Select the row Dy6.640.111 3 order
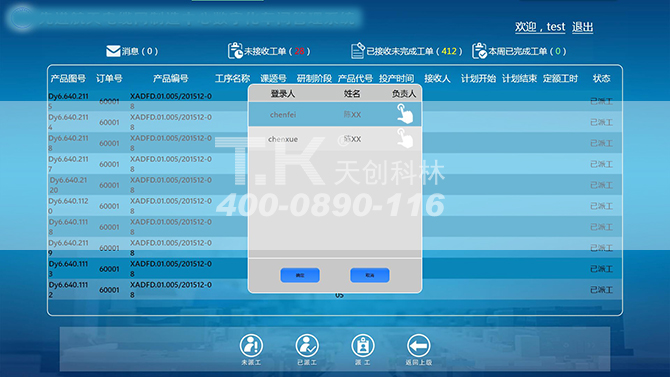 [335, 268]
